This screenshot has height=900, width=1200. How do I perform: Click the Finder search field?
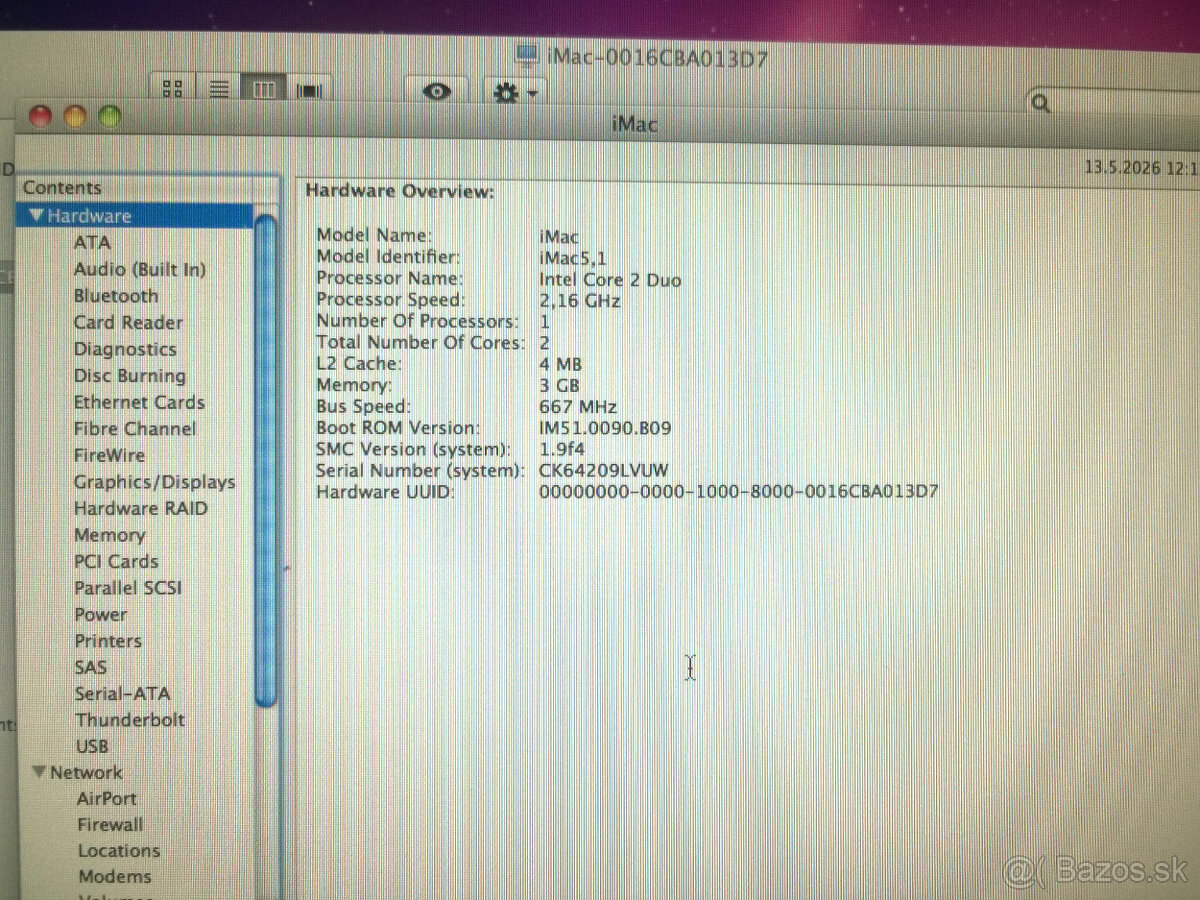click(1115, 102)
